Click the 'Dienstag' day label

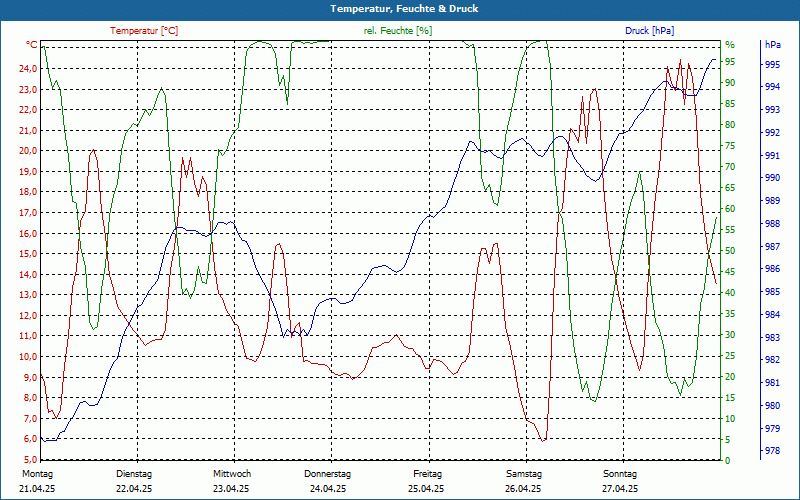(x=134, y=474)
